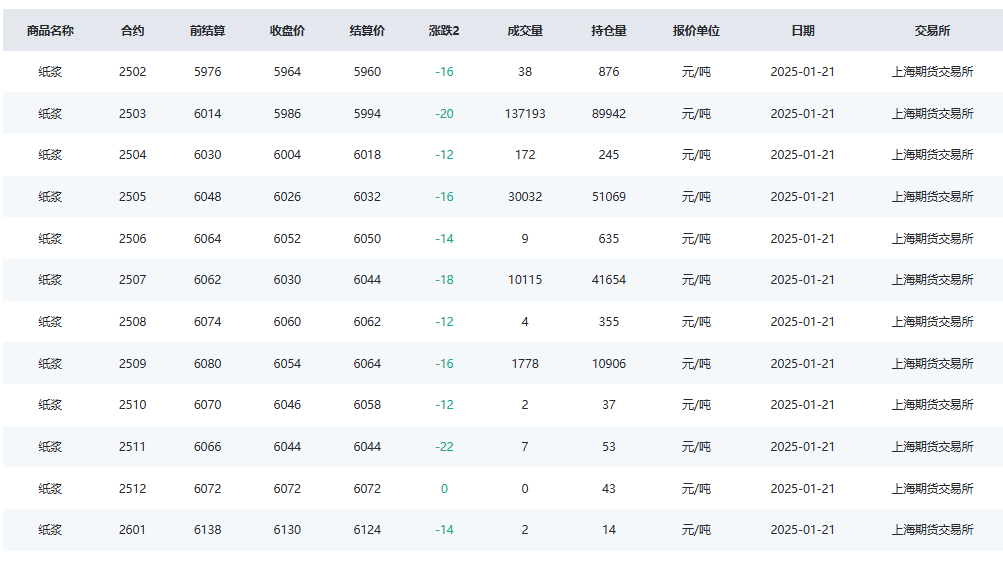The width and height of the screenshot is (1003, 563).
Task: Click the 0 change value for 2512
Action: point(444,489)
